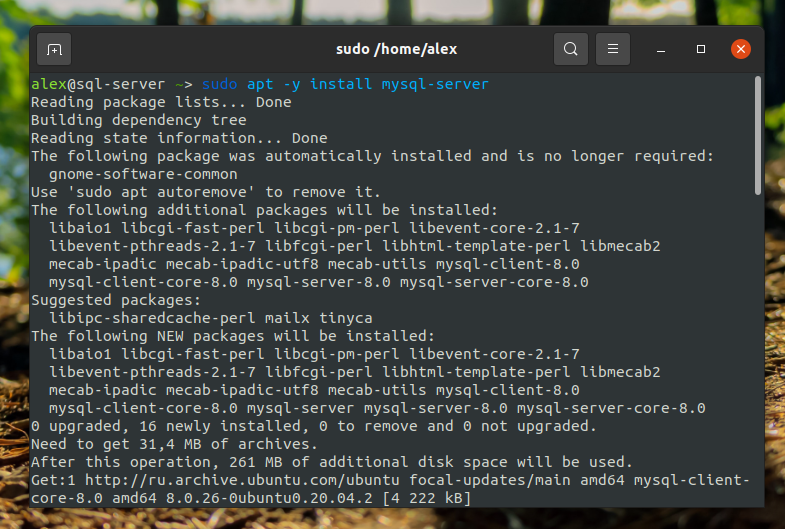Click the window title 'sudo /home/alex'
Image resolution: width=785 pixels, height=529 pixels.
(397, 49)
